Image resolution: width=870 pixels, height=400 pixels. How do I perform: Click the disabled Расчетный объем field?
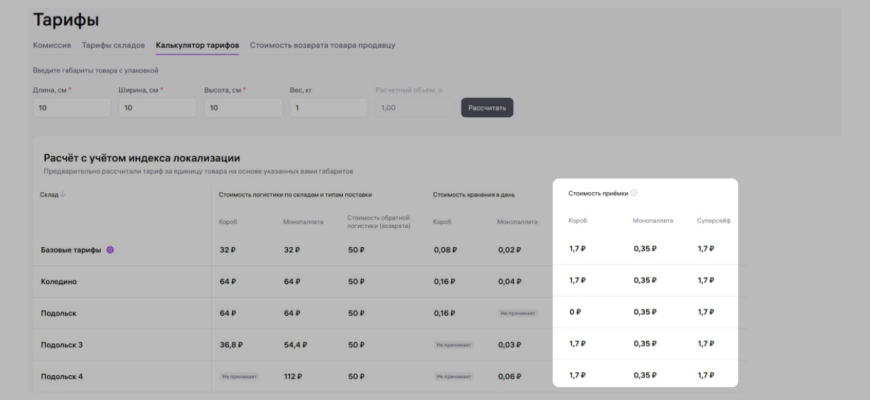[413, 108]
